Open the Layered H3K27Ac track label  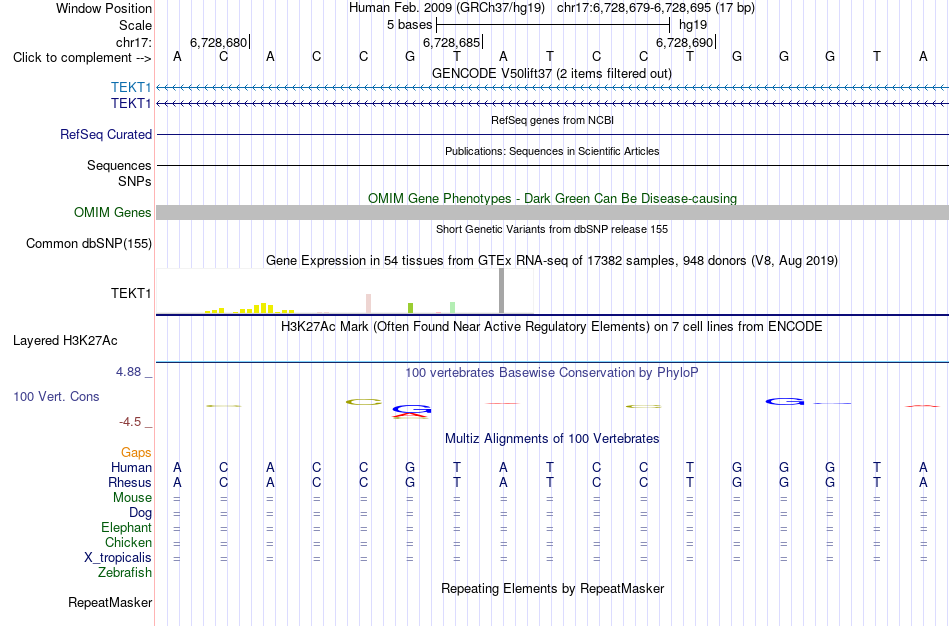[65, 341]
